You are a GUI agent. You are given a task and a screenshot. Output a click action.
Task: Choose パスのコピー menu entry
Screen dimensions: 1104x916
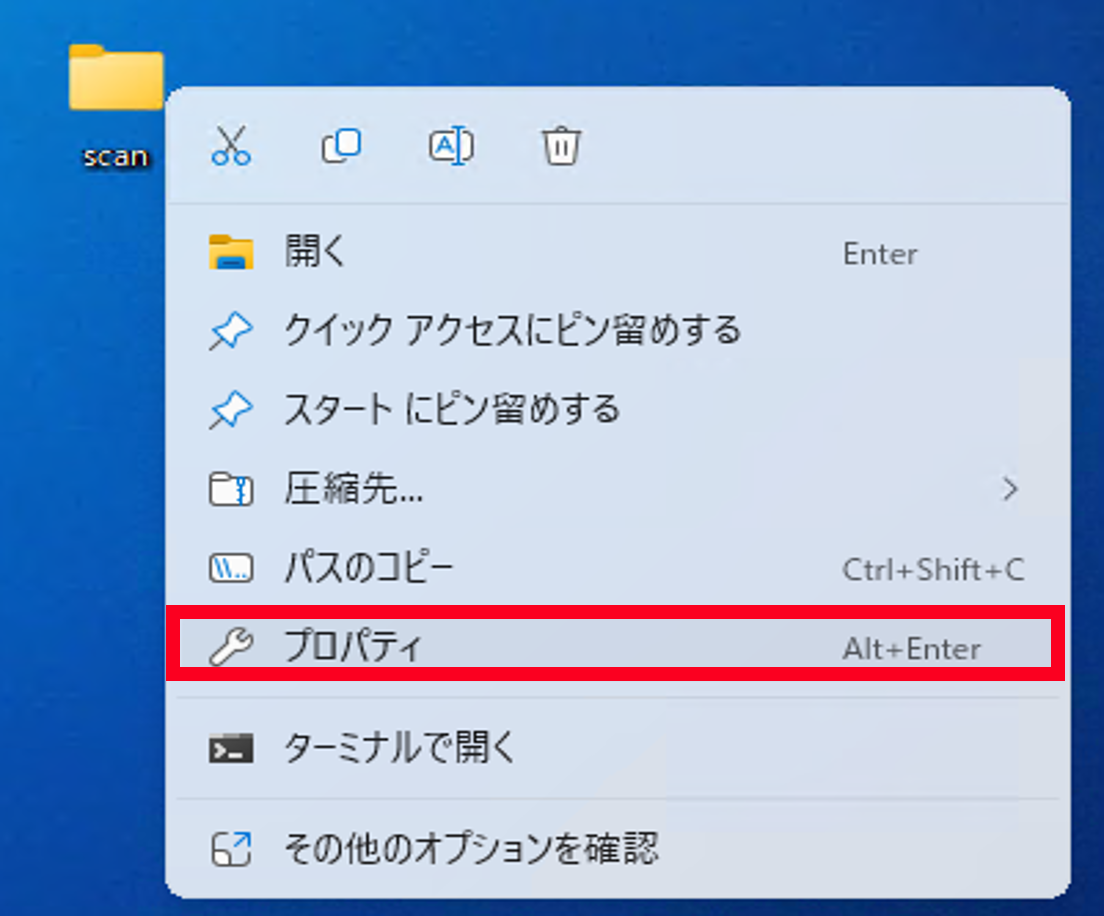[369, 569]
